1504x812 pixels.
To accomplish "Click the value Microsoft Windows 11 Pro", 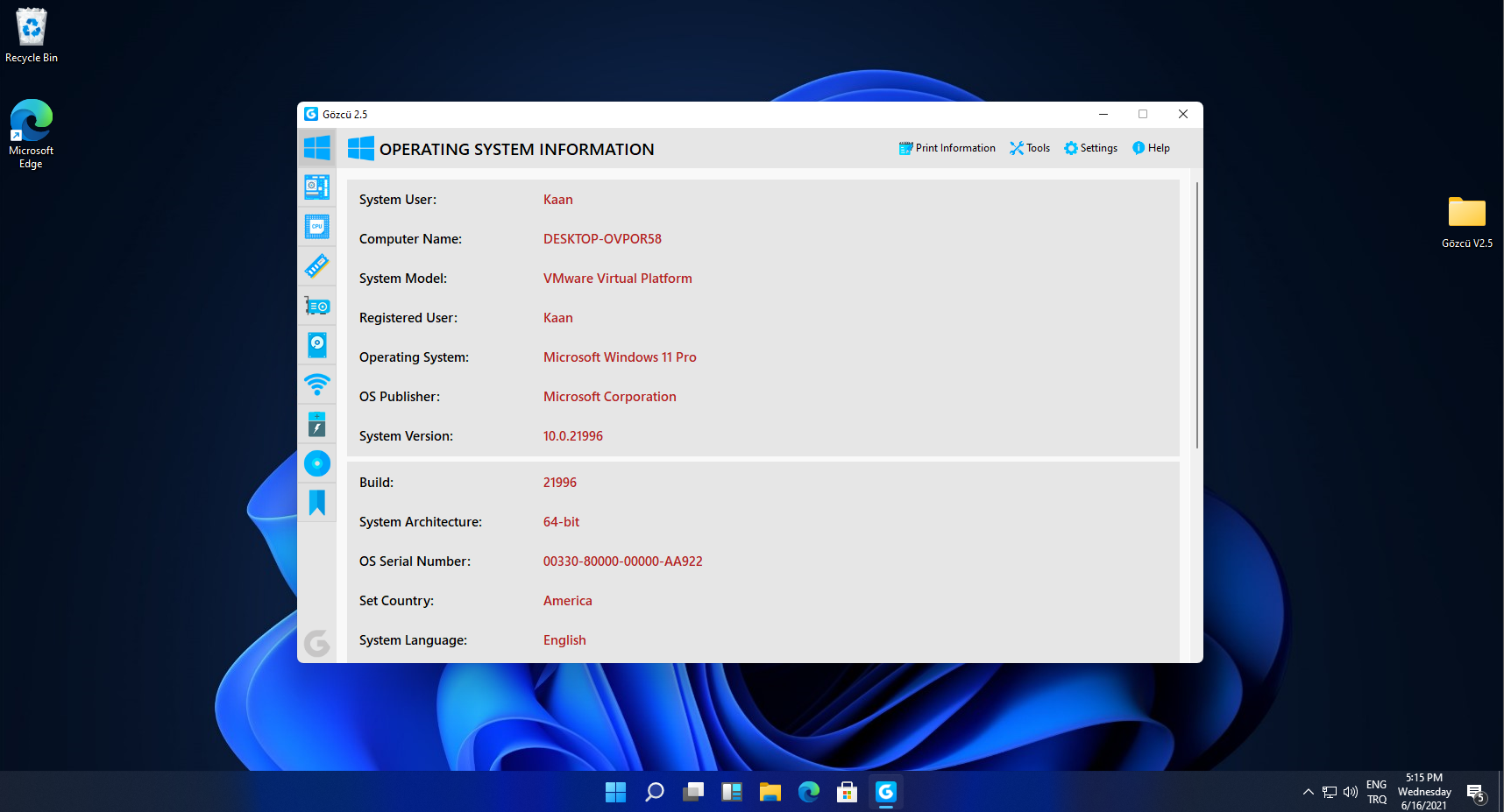I will (x=620, y=357).
